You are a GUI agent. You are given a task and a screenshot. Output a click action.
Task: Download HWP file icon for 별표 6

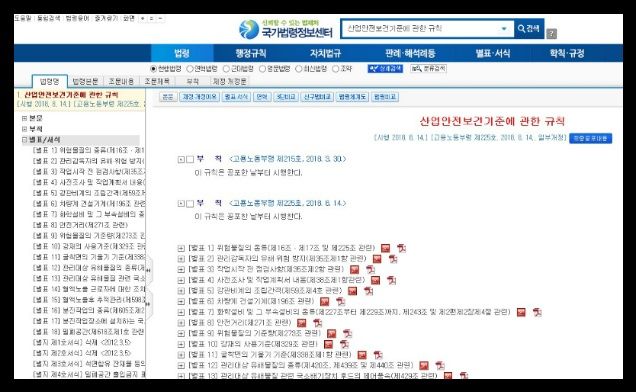(x=324, y=302)
